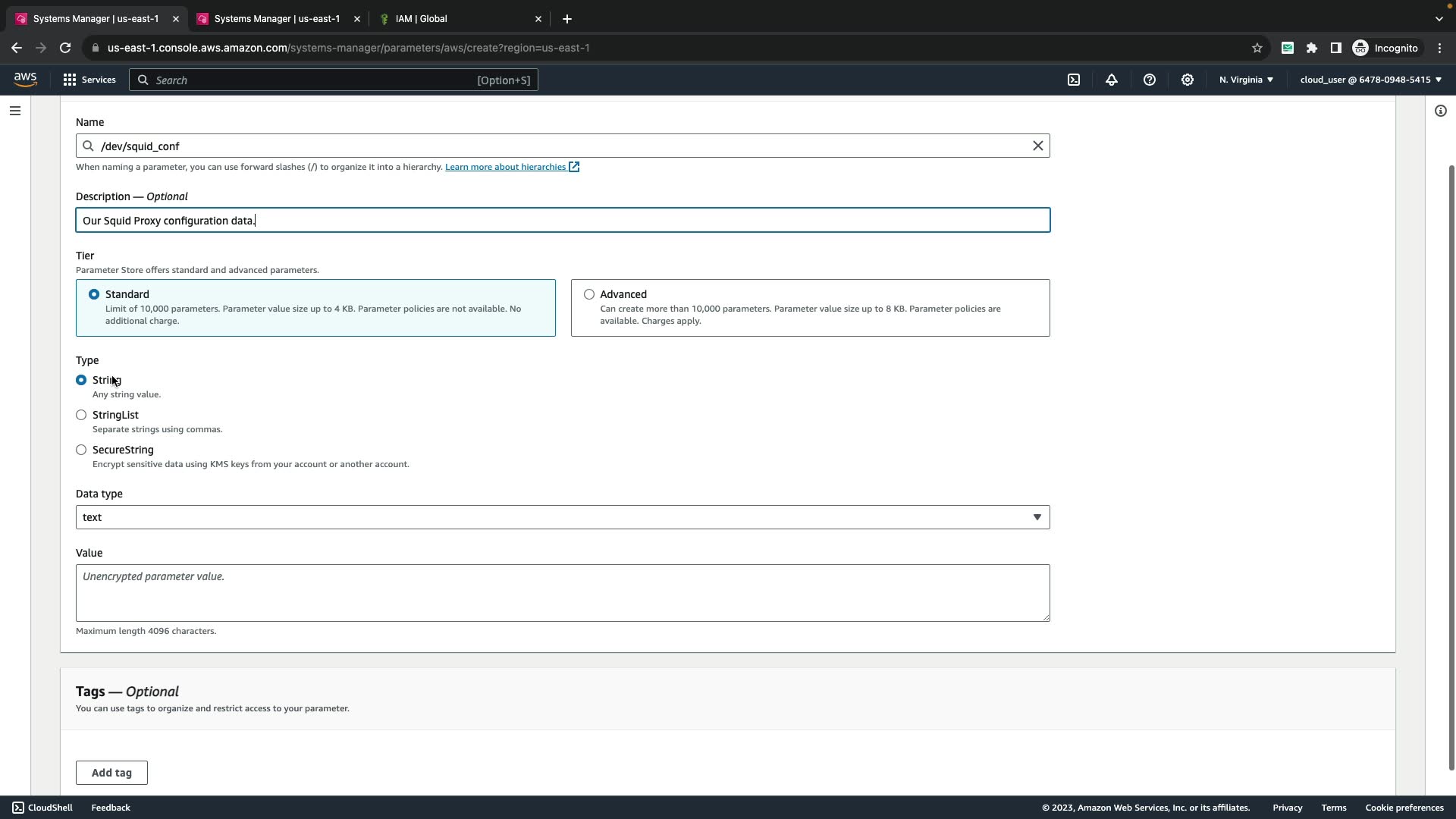Choose the SecureString type radio button

click(x=81, y=450)
